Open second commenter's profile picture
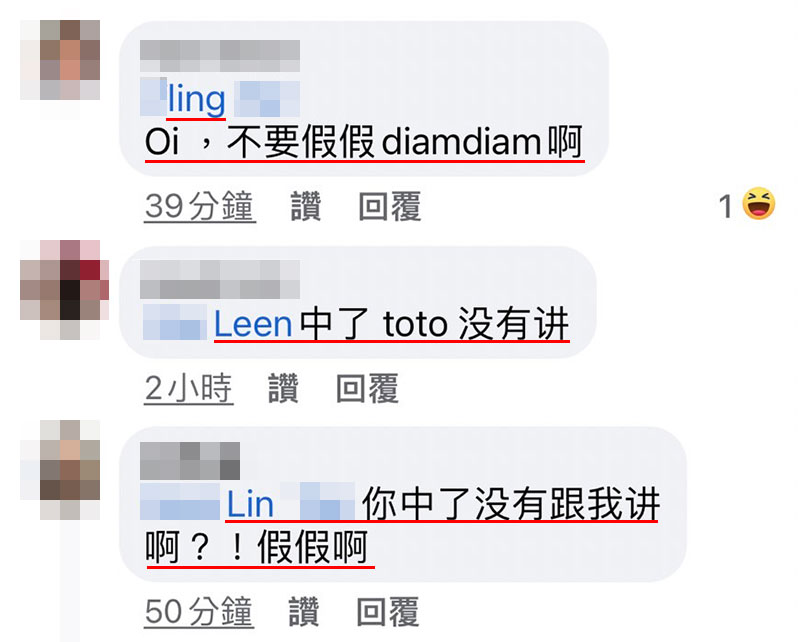Image resolution: width=800 pixels, height=642 pixels. tap(64, 289)
